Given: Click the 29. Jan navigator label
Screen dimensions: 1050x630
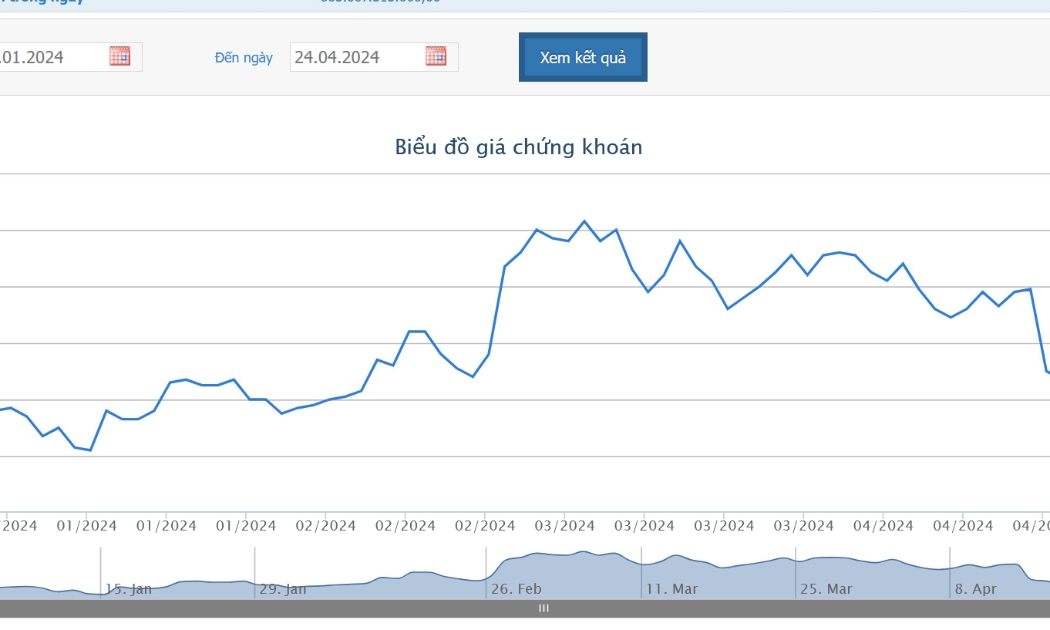Looking at the screenshot, I should pos(283,589).
